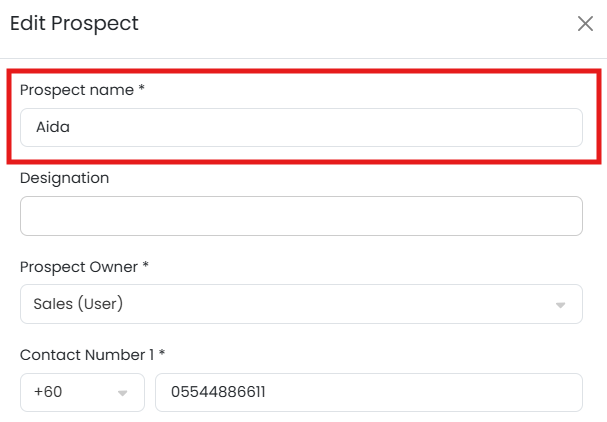Screen dimensions: 607x422
Task: Click the "Prospect Owner" field label
Action: (x=79, y=267)
